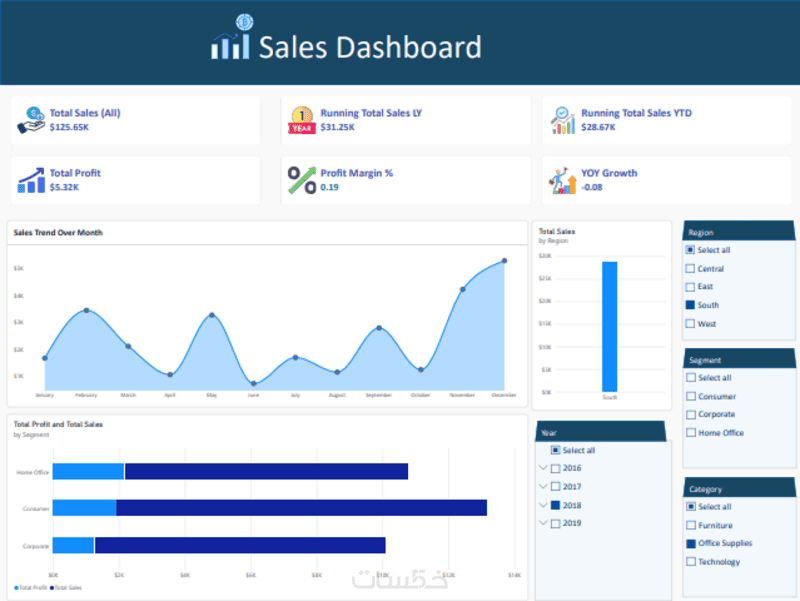This screenshot has width=800, height=601.
Task: Click the Total Sales hand-with-coins icon
Action: pos(32,120)
